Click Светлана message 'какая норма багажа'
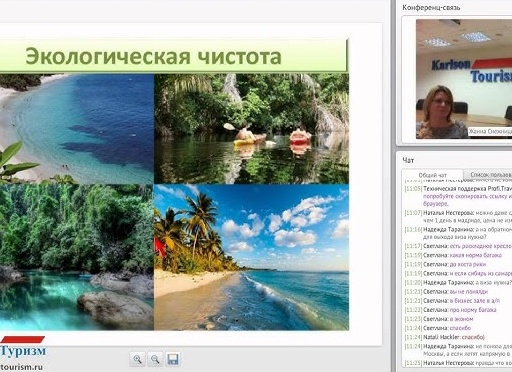Screen dimensions: 512x372 coord(453,255)
